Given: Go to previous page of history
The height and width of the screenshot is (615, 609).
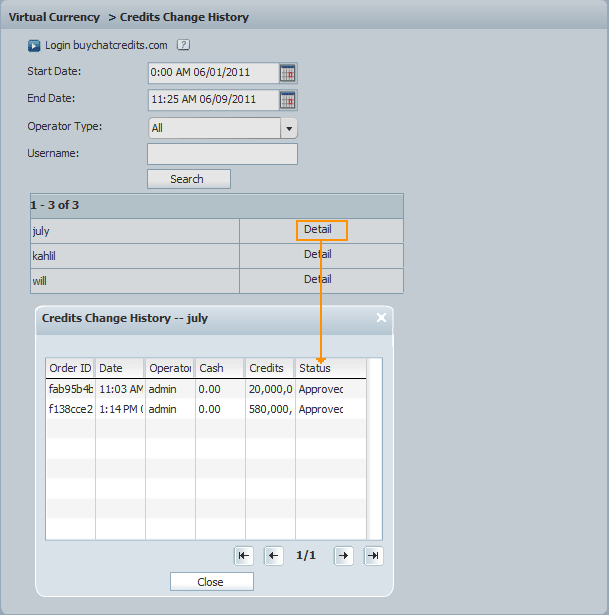Looking at the screenshot, I should pyautogui.click(x=274, y=556).
